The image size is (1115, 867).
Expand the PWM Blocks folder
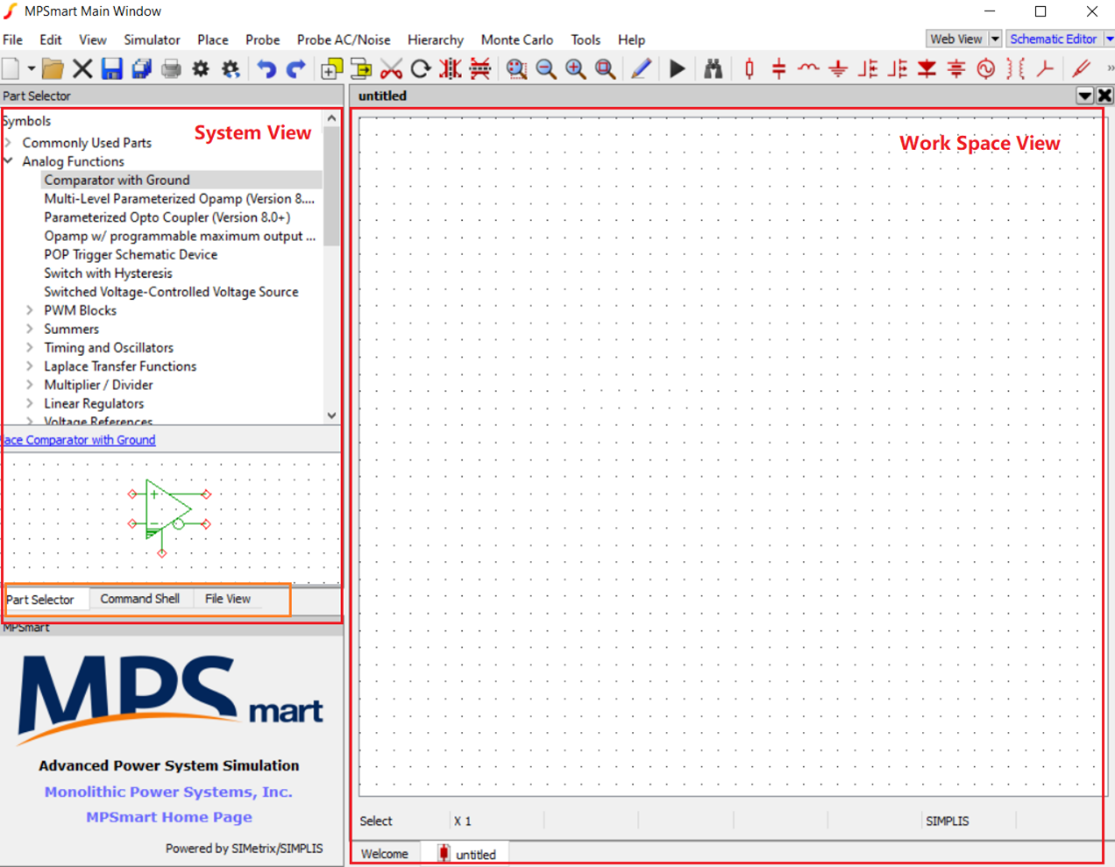pyautogui.click(x=30, y=310)
